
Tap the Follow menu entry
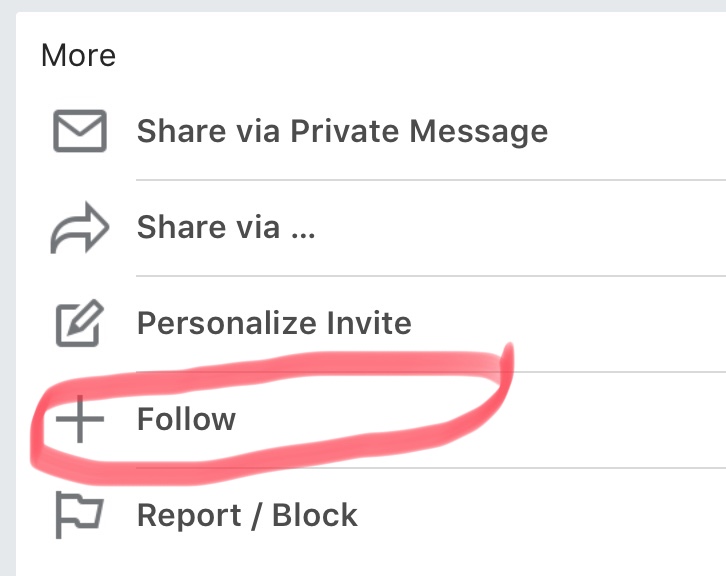click(371, 419)
